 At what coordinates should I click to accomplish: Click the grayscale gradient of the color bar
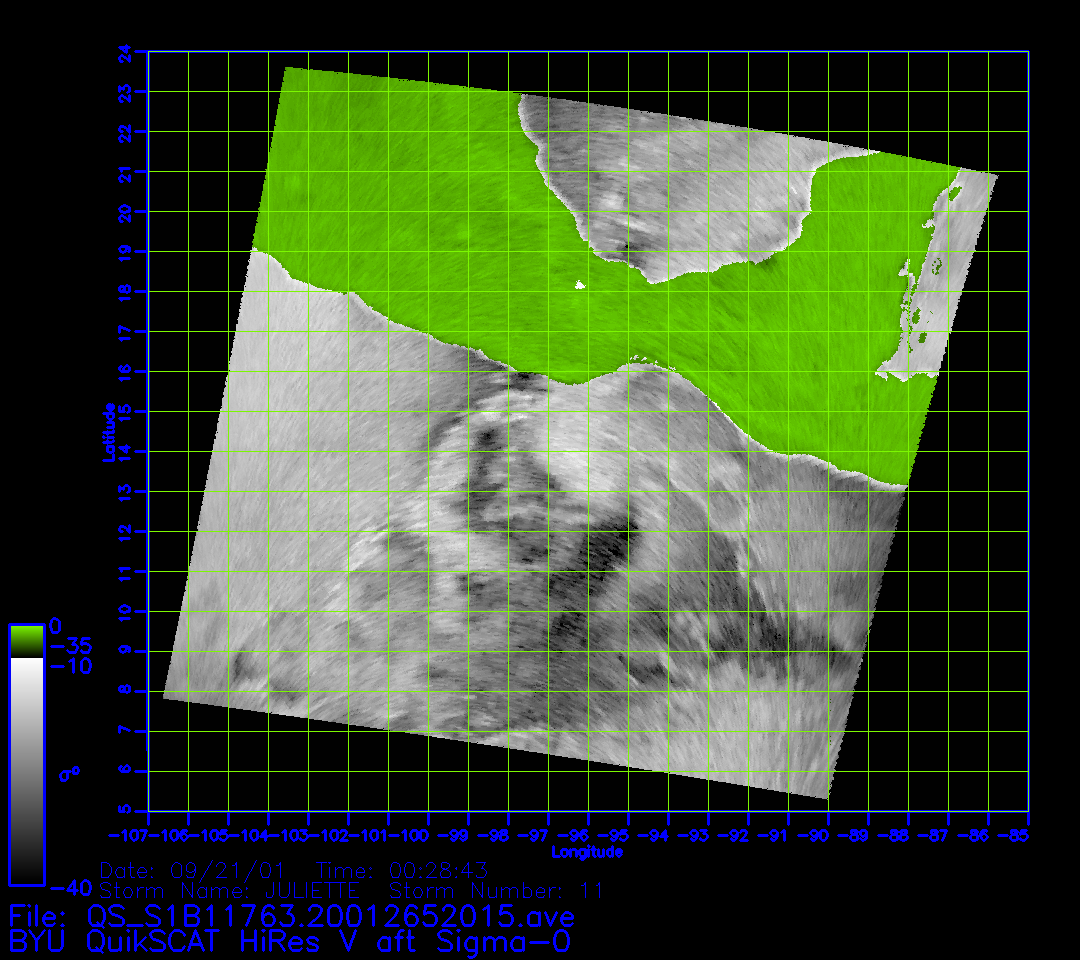26,770
